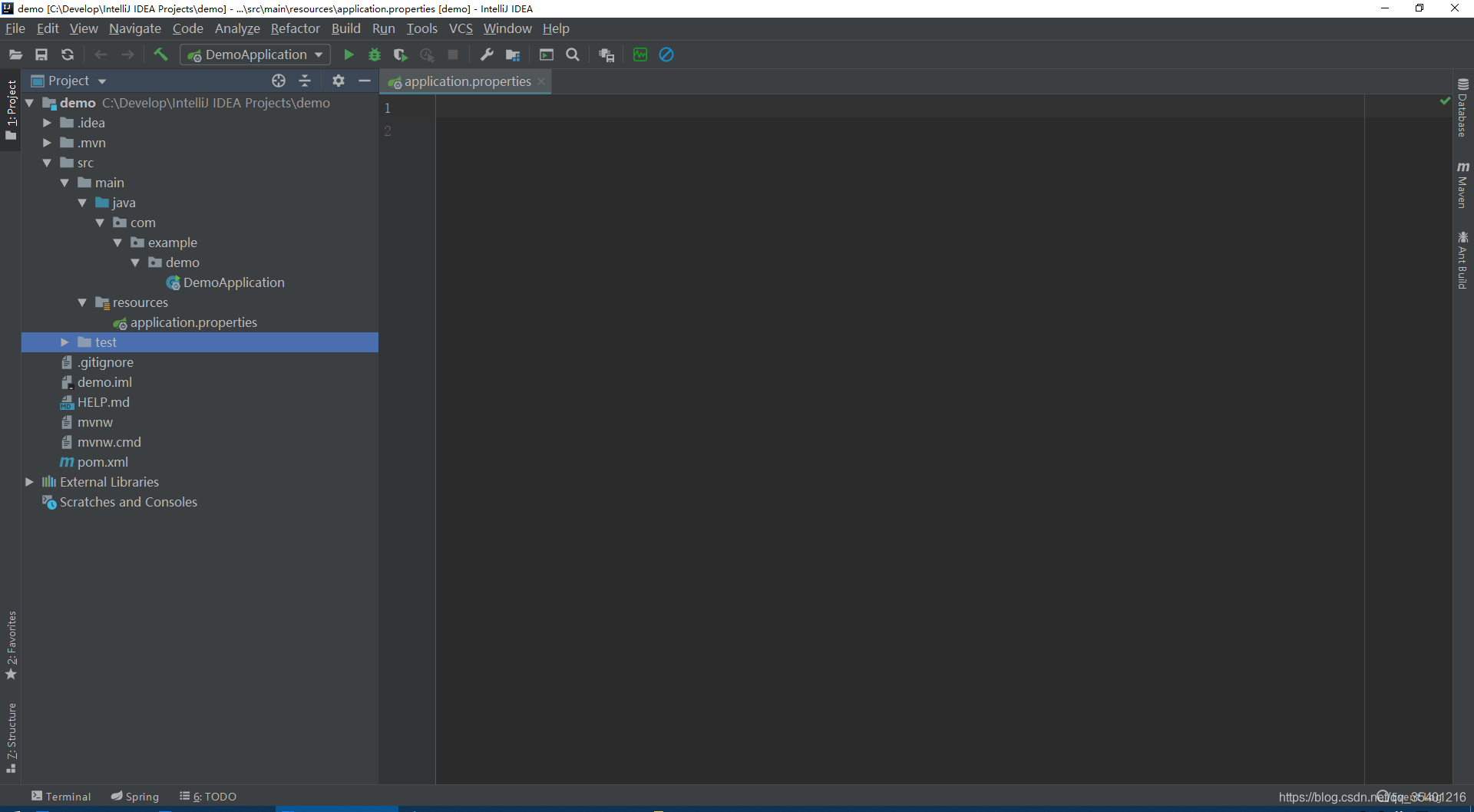Open Project panel gear options
This screenshot has height=812, width=1474.
[339, 81]
